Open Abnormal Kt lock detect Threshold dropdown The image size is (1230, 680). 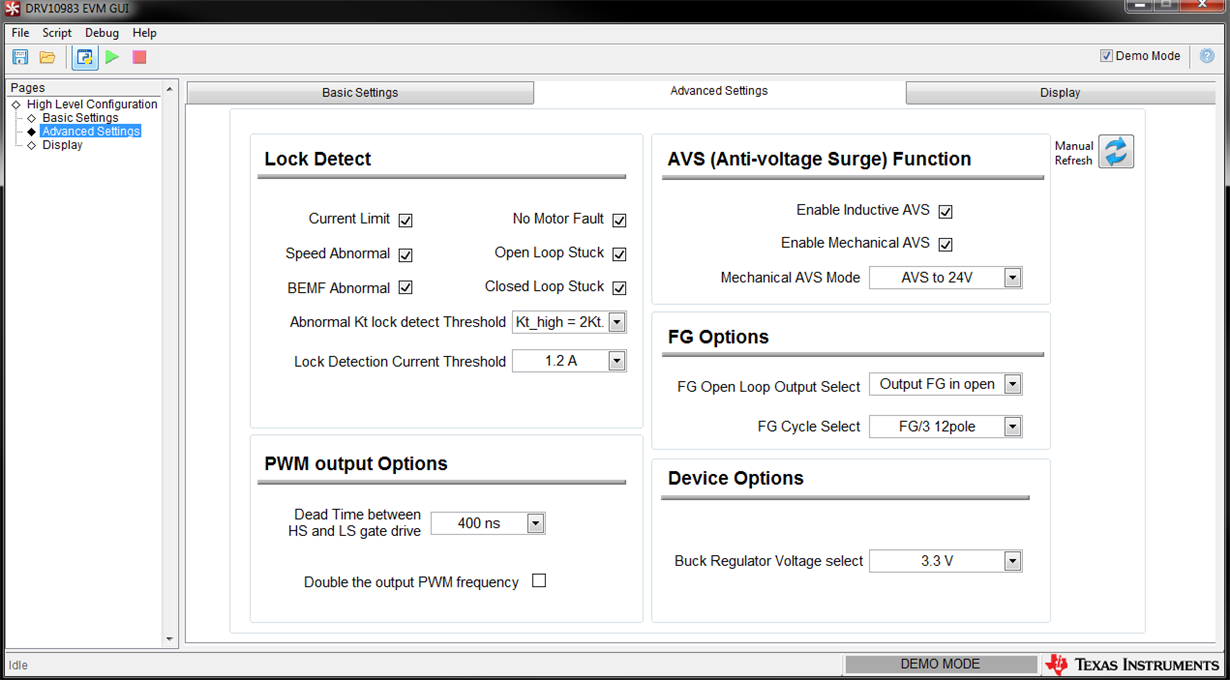click(x=569, y=322)
